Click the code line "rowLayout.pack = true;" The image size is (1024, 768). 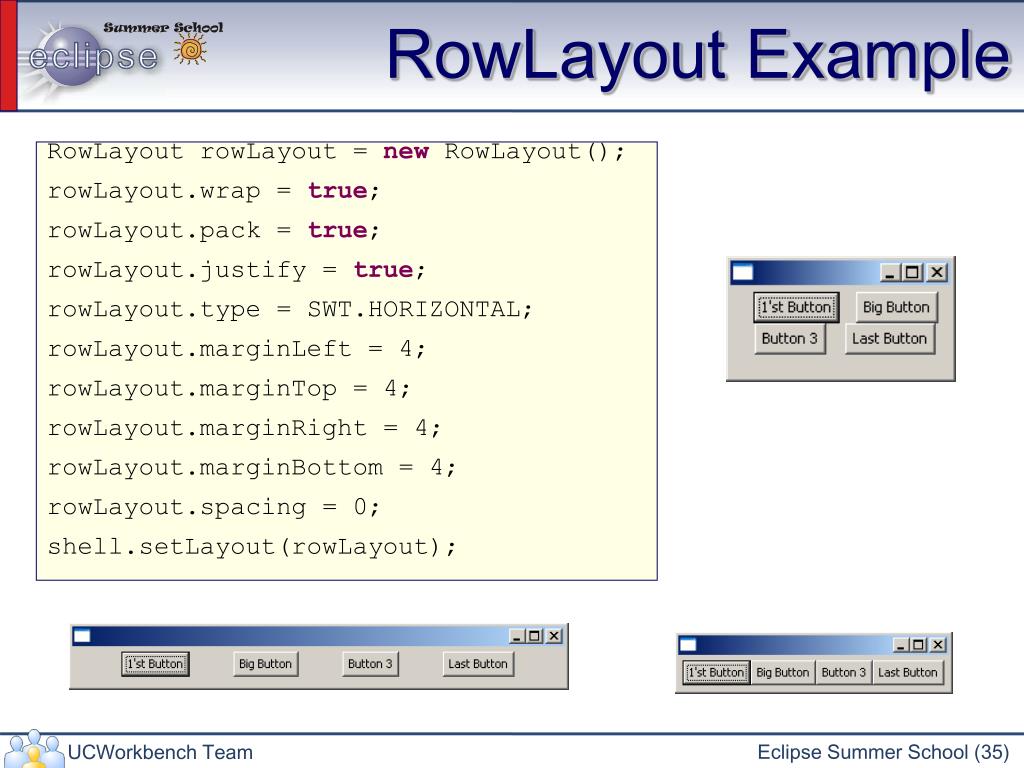(x=214, y=231)
